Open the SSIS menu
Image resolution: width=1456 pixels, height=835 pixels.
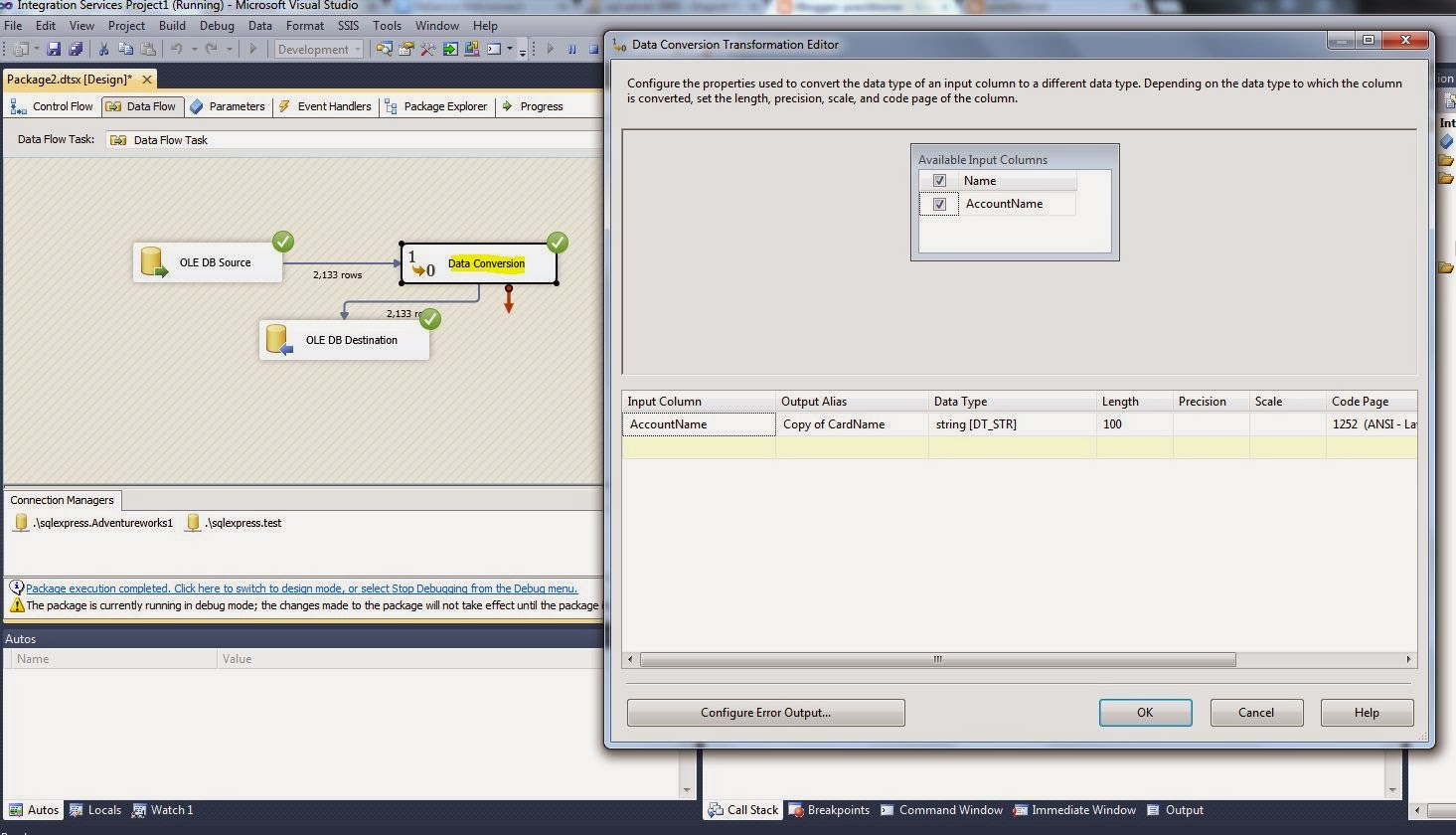click(348, 26)
